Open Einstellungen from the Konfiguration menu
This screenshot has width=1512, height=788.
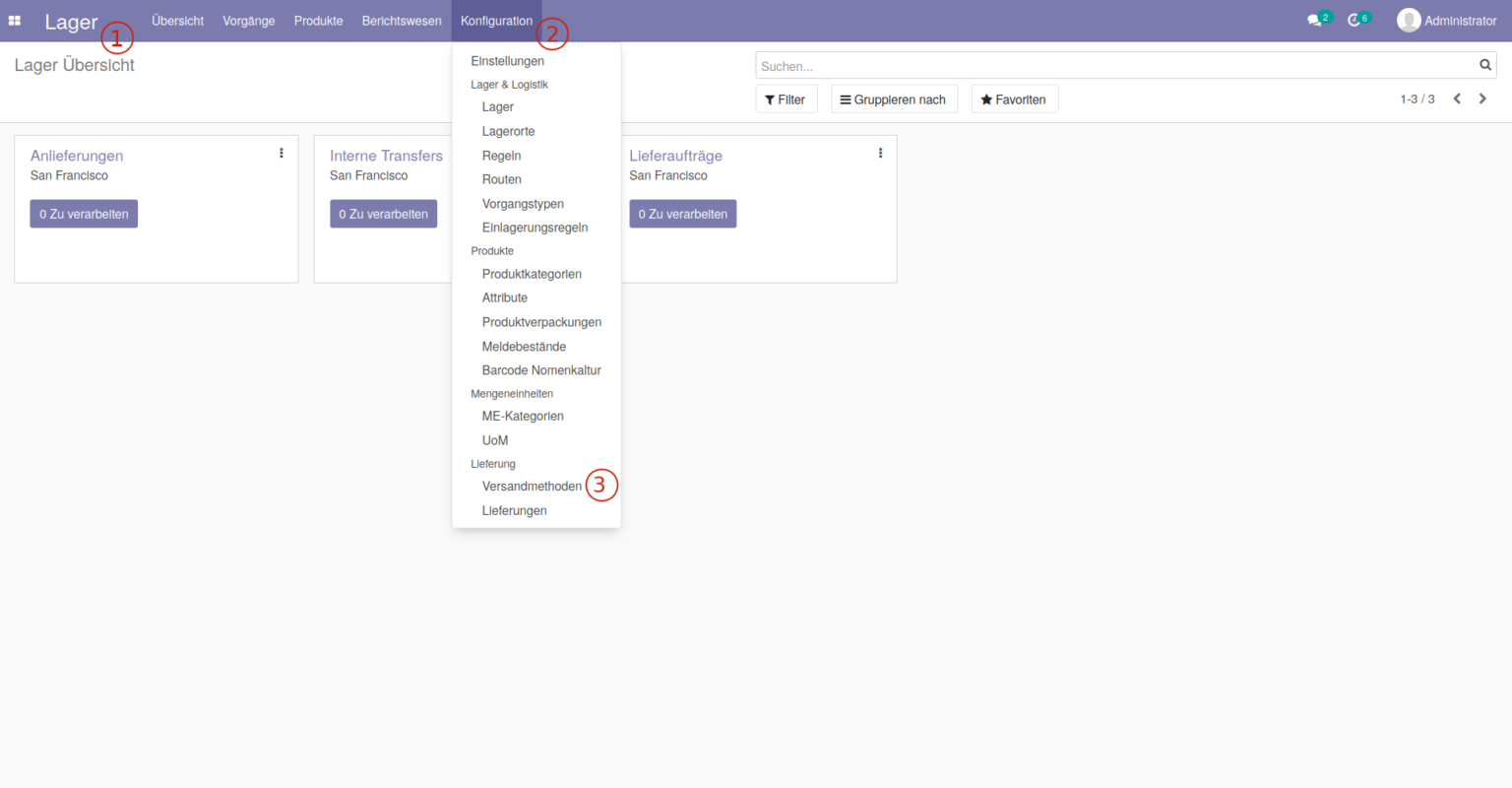click(x=507, y=60)
